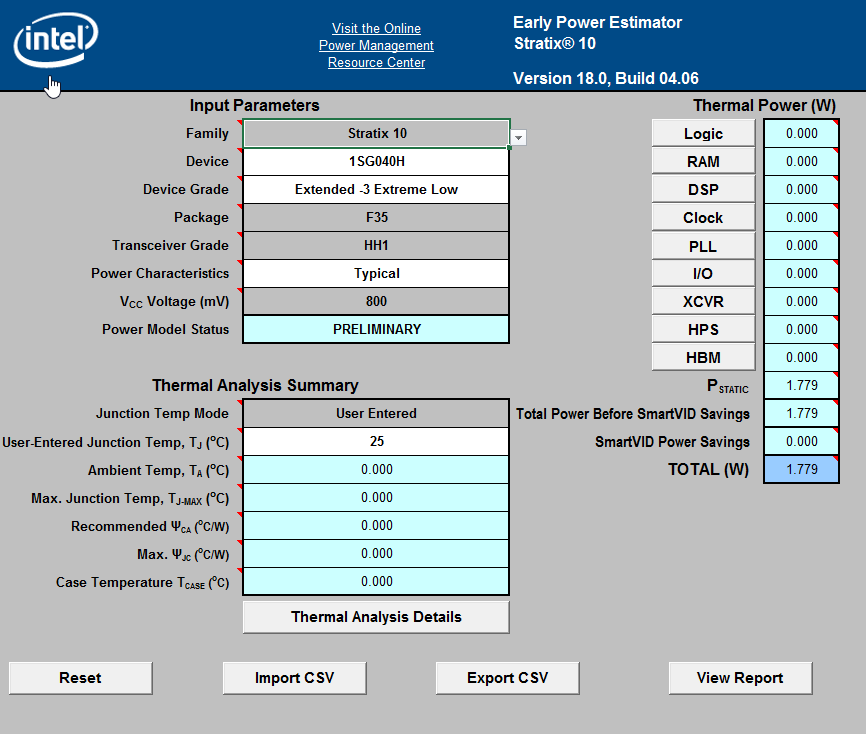Screen dimensions: 866x734
Task: Select the Clock thermal power value cell
Action: click(x=801, y=218)
